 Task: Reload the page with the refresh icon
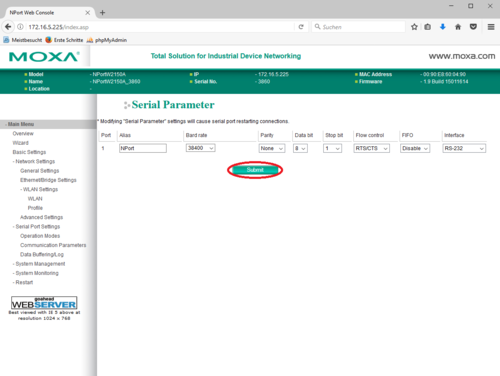tap(301, 27)
